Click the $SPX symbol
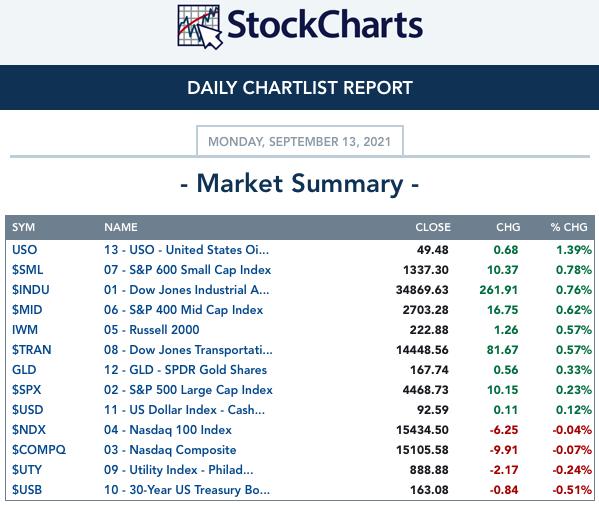Viewport: 599px width, 505px height. coord(26,390)
